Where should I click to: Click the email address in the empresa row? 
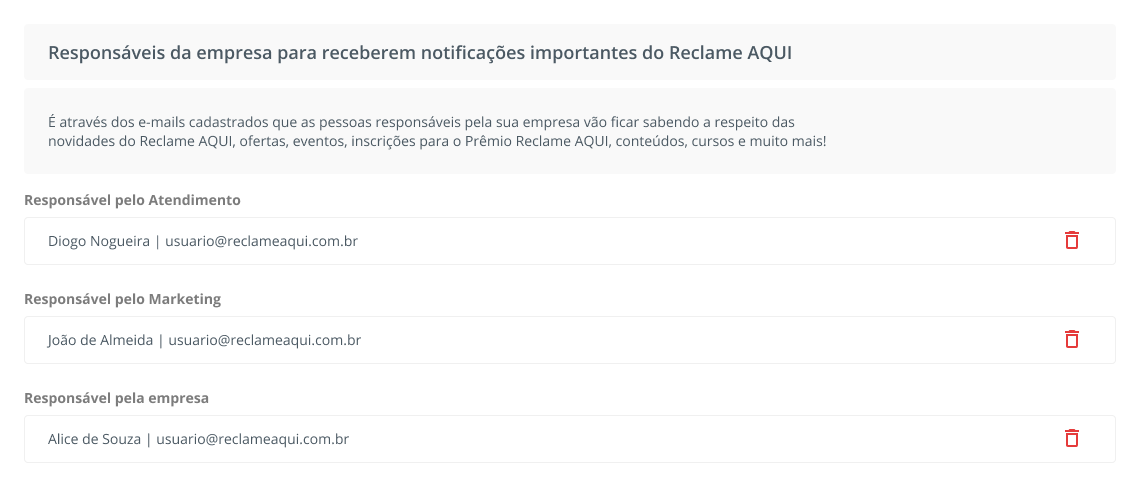pos(252,438)
